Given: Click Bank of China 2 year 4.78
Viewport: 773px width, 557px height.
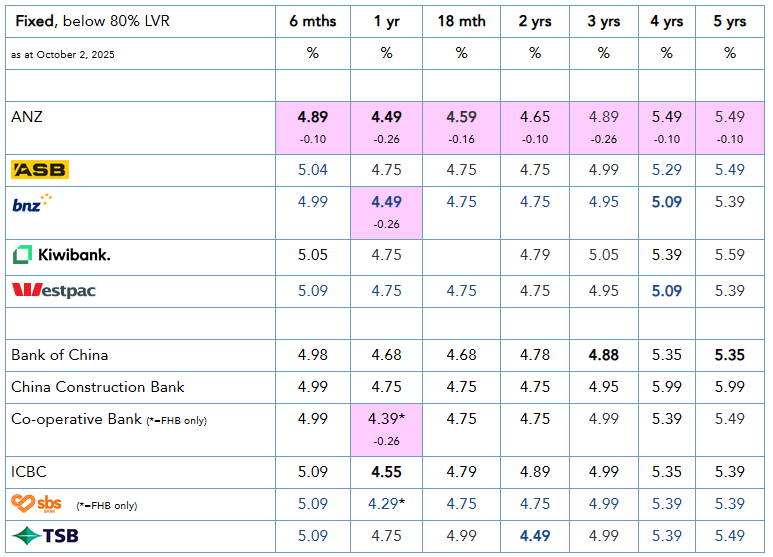Looking at the screenshot, I should (535, 355).
